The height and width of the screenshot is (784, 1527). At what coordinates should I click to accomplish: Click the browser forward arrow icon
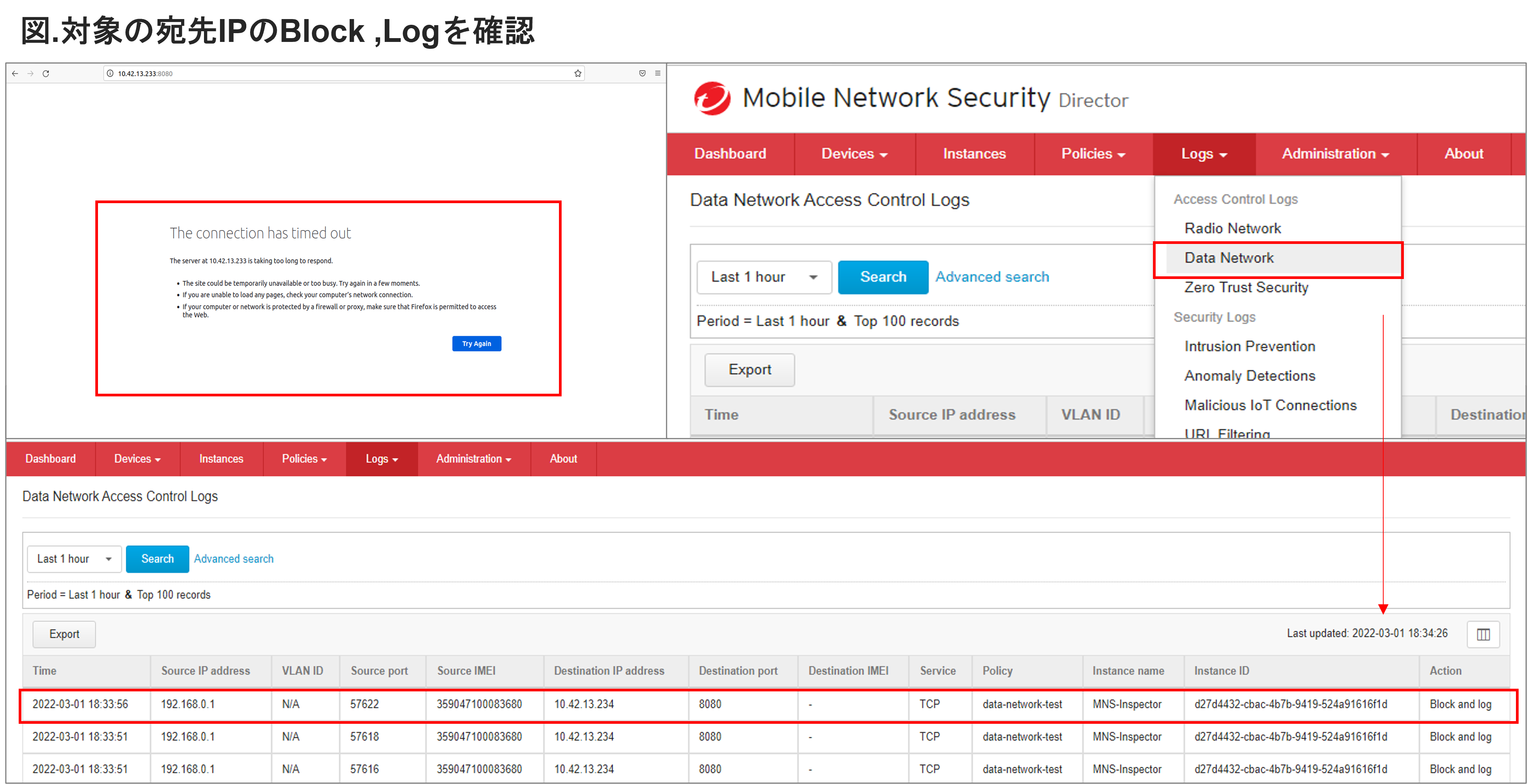(30, 74)
